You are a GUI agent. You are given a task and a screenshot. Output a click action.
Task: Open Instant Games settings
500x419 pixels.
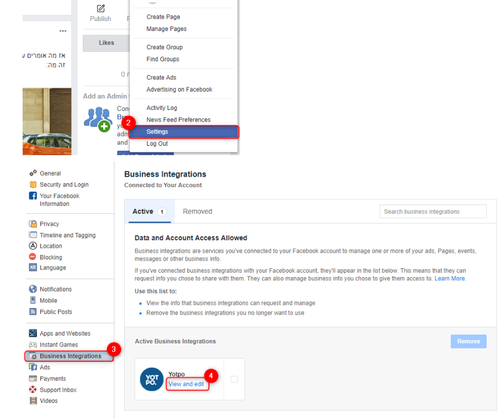coord(59,344)
